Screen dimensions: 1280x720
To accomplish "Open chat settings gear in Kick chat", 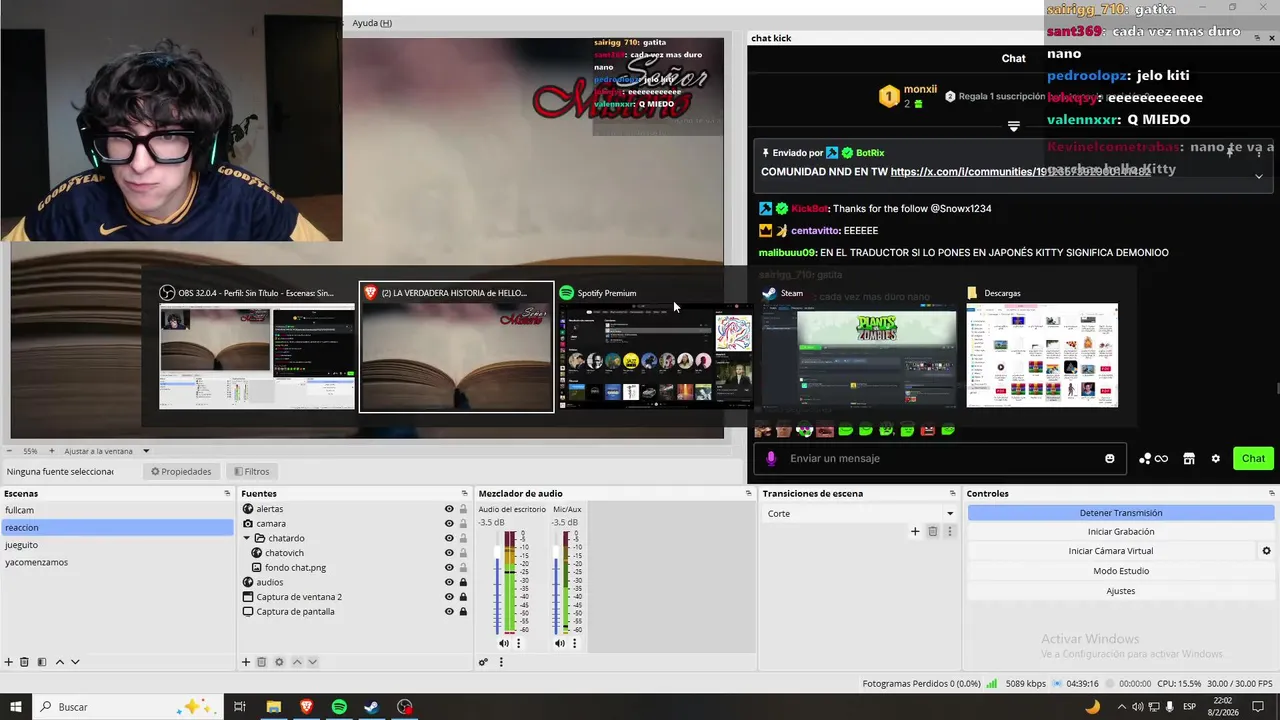I will [x=1216, y=459].
